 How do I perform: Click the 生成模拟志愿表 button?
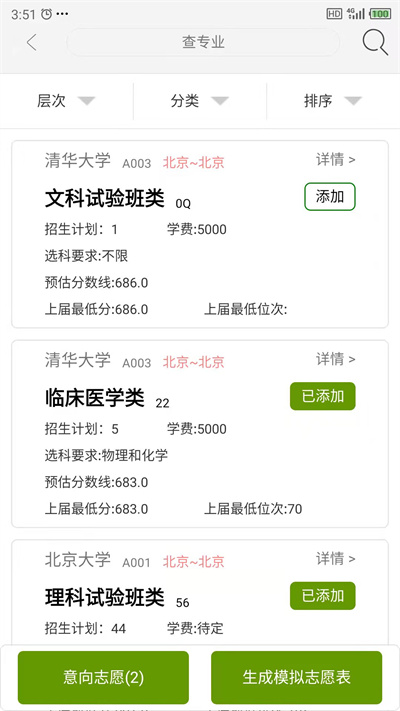pyautogui.click(x=297, y=677)
